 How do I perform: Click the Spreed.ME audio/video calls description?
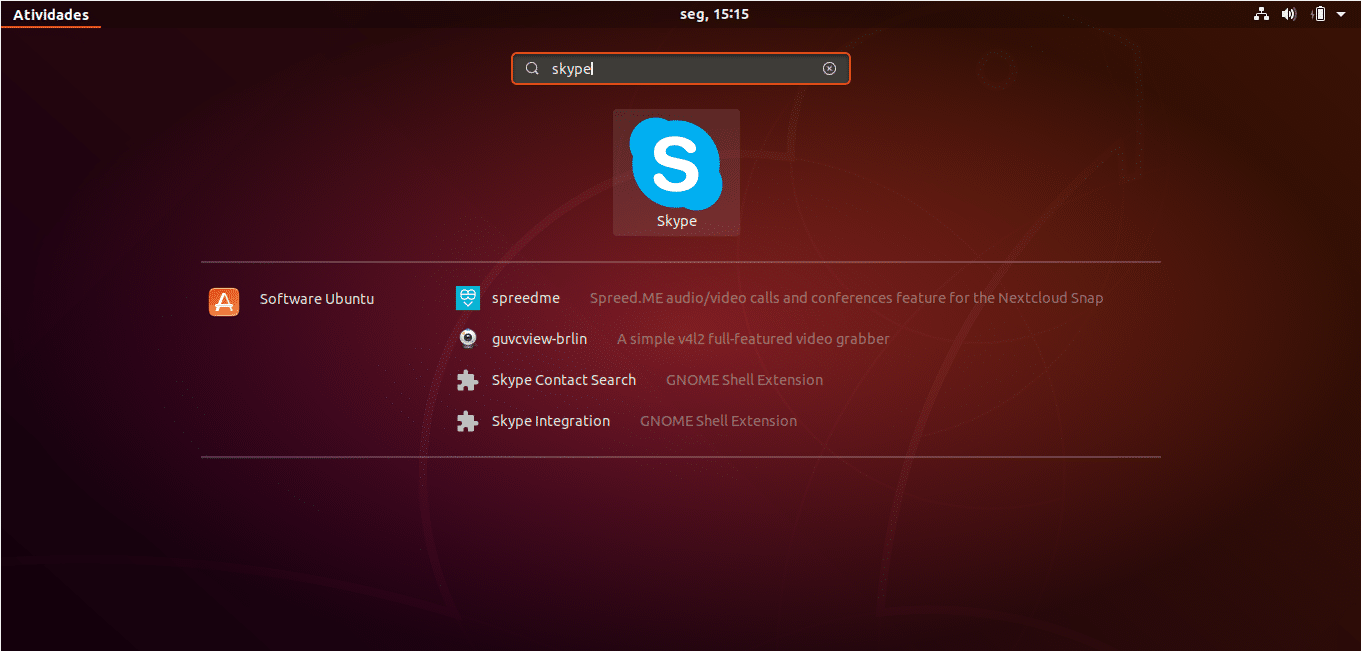846,298
